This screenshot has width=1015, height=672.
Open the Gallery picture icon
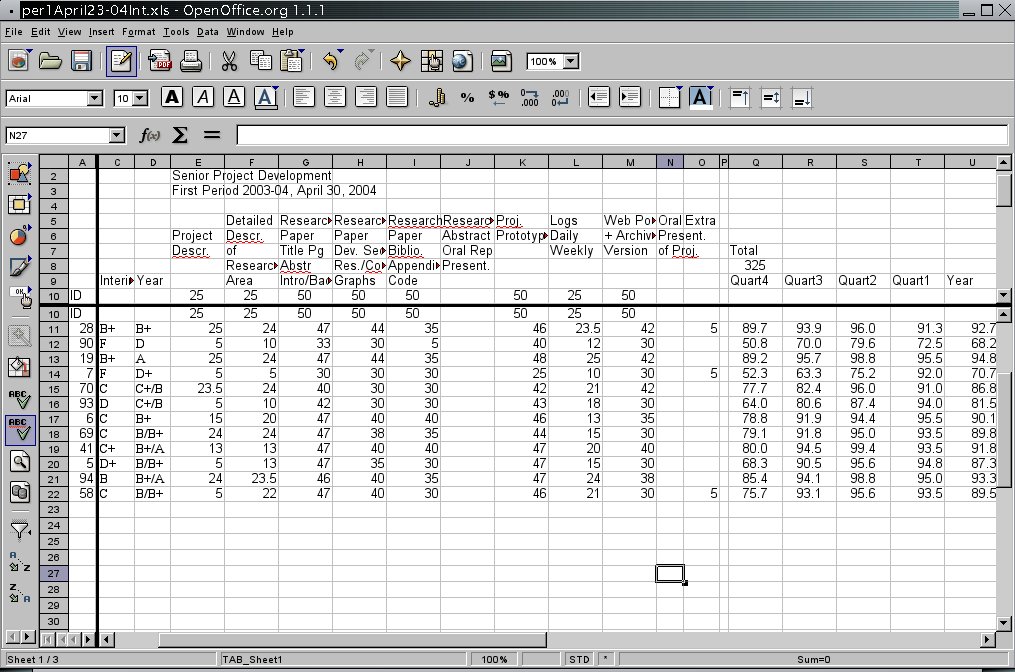point(500,62)
